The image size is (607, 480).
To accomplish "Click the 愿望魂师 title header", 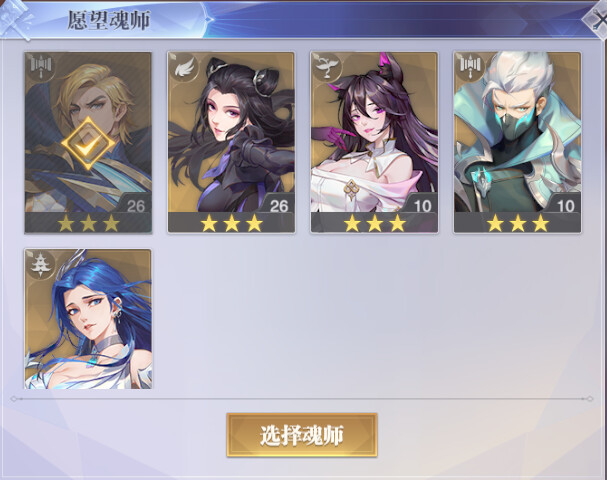I will point(109,20).
